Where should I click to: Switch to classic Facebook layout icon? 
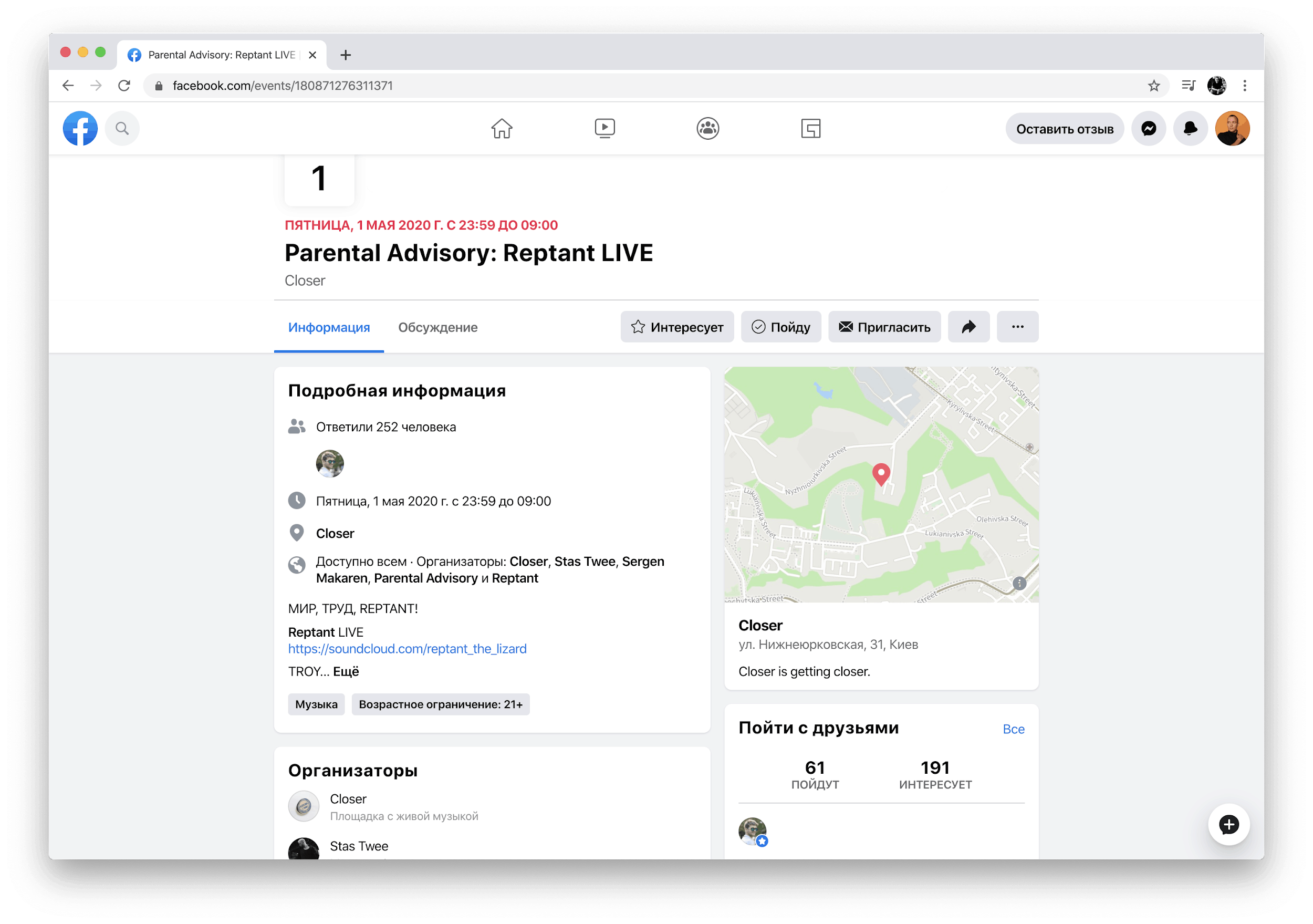tap(810, 129)
